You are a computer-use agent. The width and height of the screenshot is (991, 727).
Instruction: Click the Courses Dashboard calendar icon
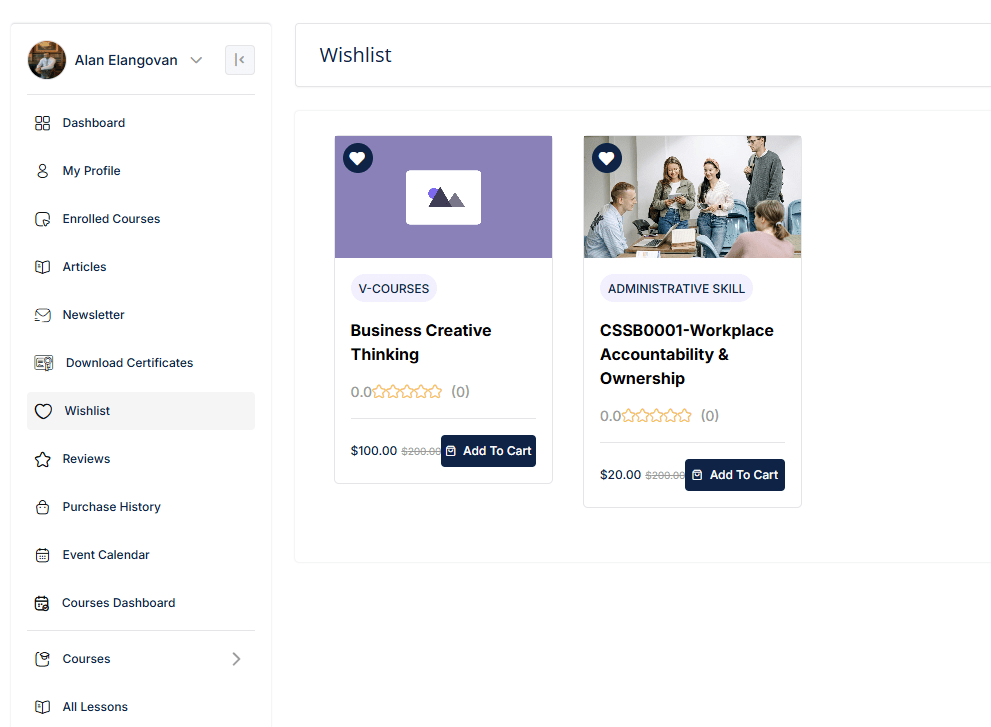[x=42, y=603]
